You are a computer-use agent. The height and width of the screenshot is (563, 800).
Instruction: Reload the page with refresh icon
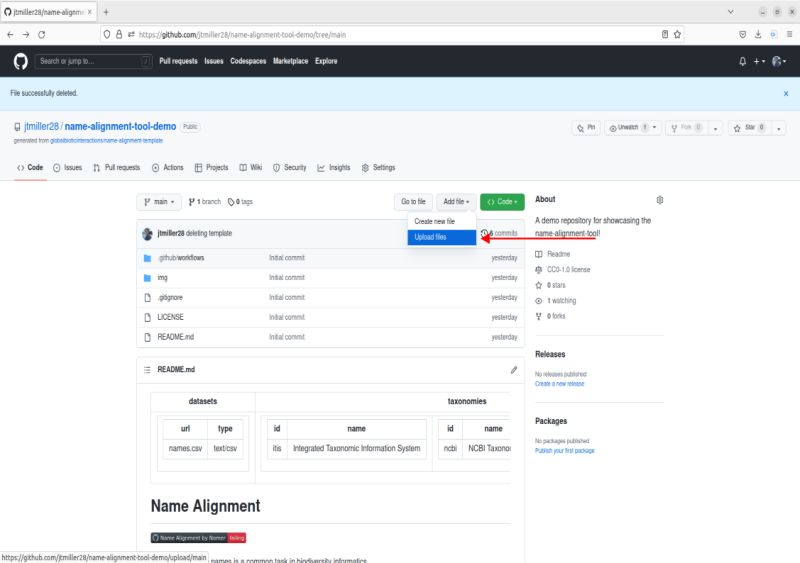[x=42, y=35]
